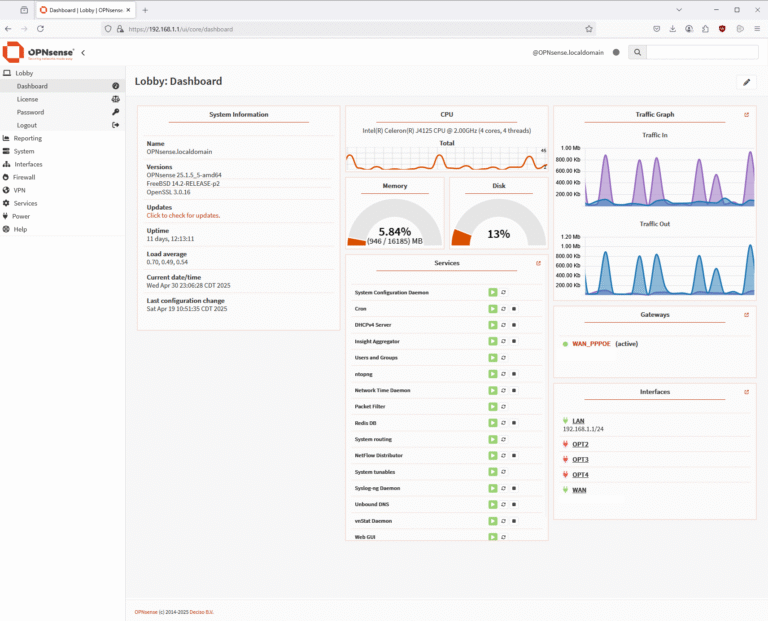This screenshot has width=768, height=621.
Task: Open the browser hamburger menu
Action: pyautogui.click(x=757, y=29)
